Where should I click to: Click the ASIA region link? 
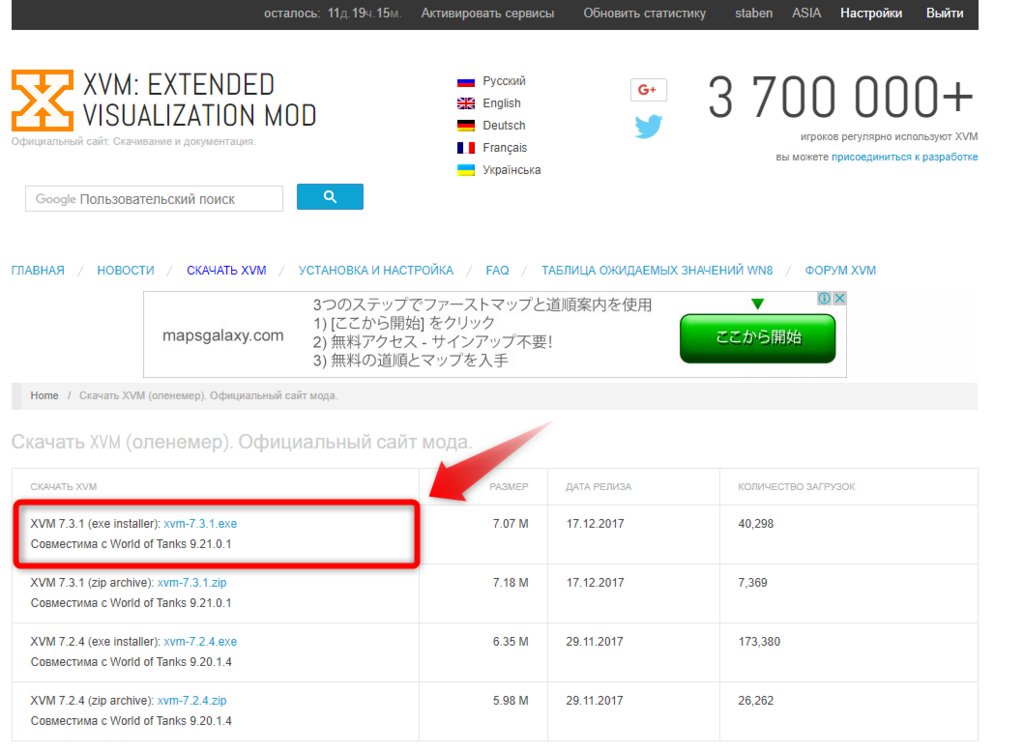(x=807, y=13)
